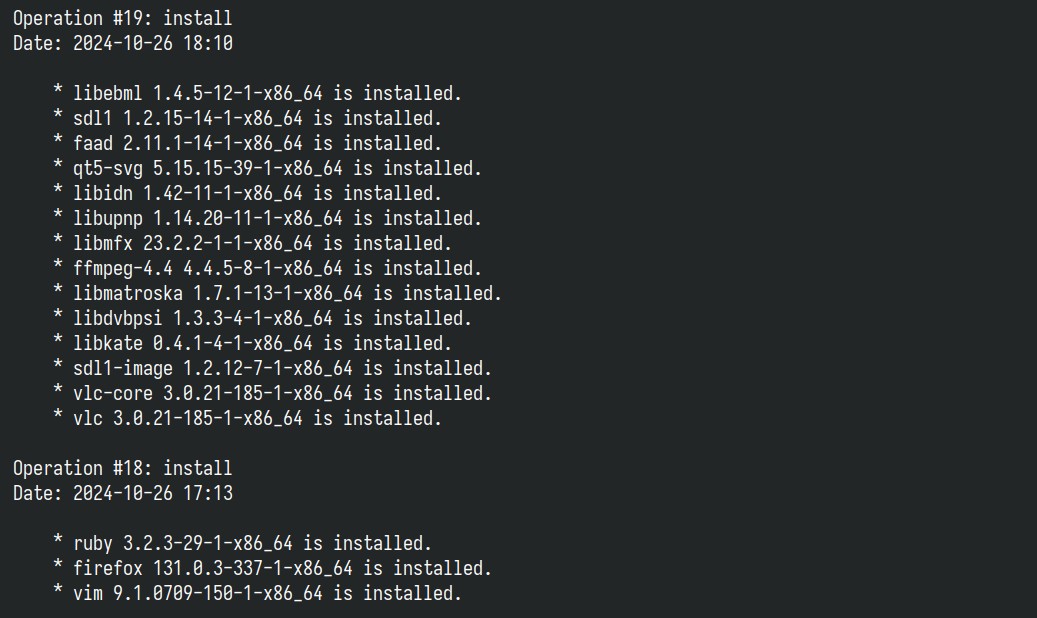Viewport: 1037px width, 618px height.
Task: Click the libupnp 1.14.20-11-1 entry
Action: point(267,218)
